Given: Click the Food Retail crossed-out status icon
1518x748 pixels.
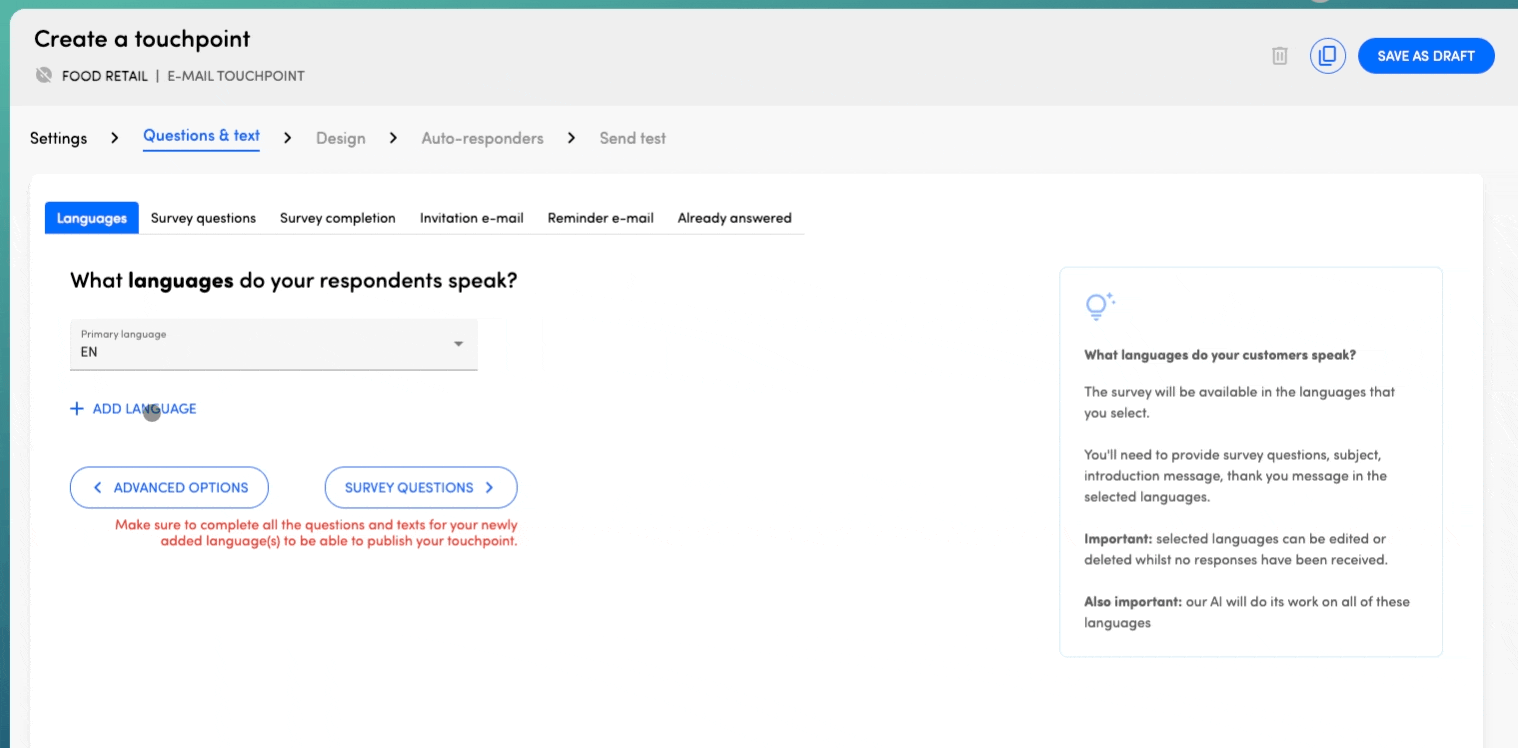Looking at the screenshot, I should click(x=44, y=75).
